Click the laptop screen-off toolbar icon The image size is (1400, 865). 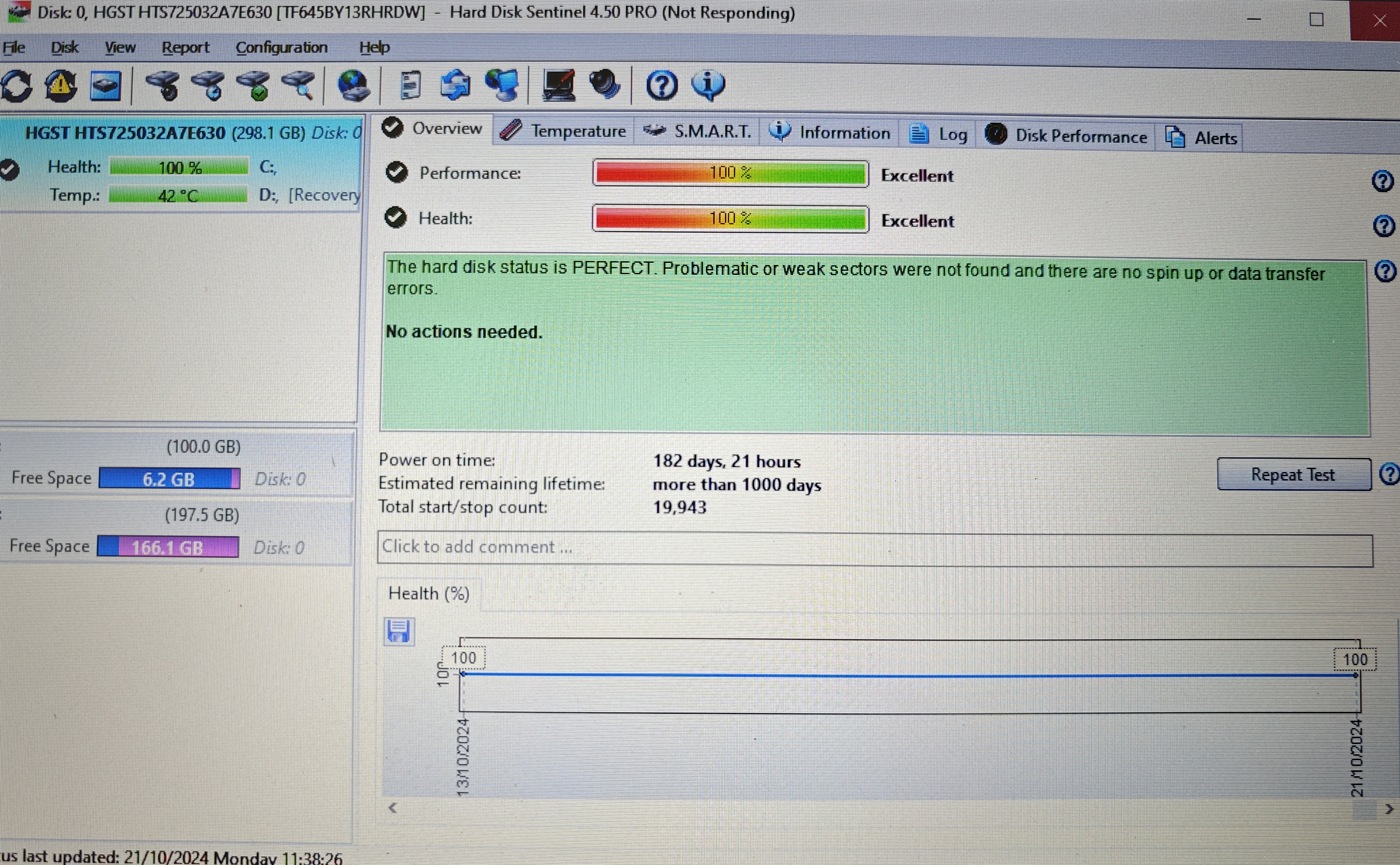[x=559, y=86]
